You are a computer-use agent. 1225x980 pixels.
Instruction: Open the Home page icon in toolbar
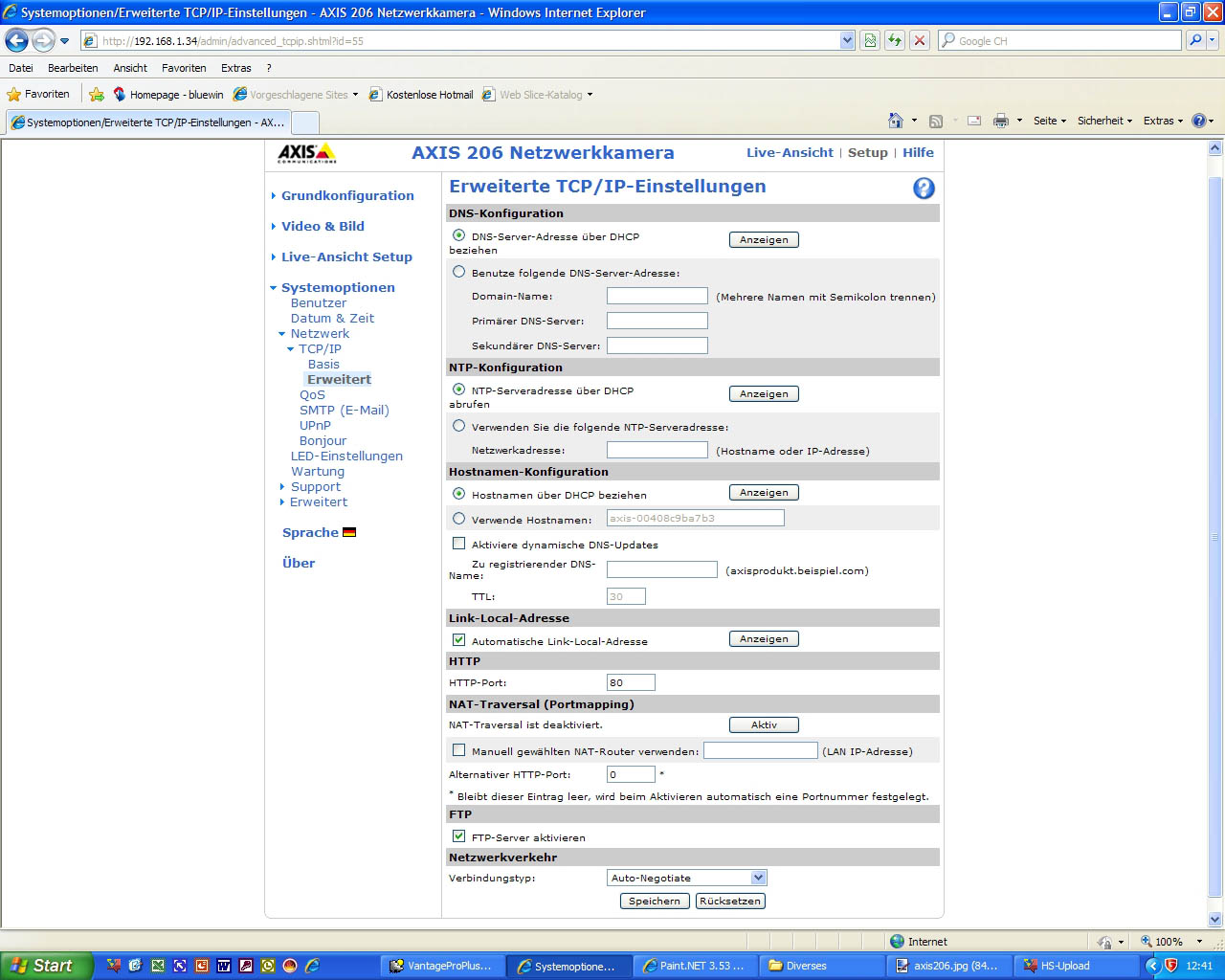[x=896, y=121]
